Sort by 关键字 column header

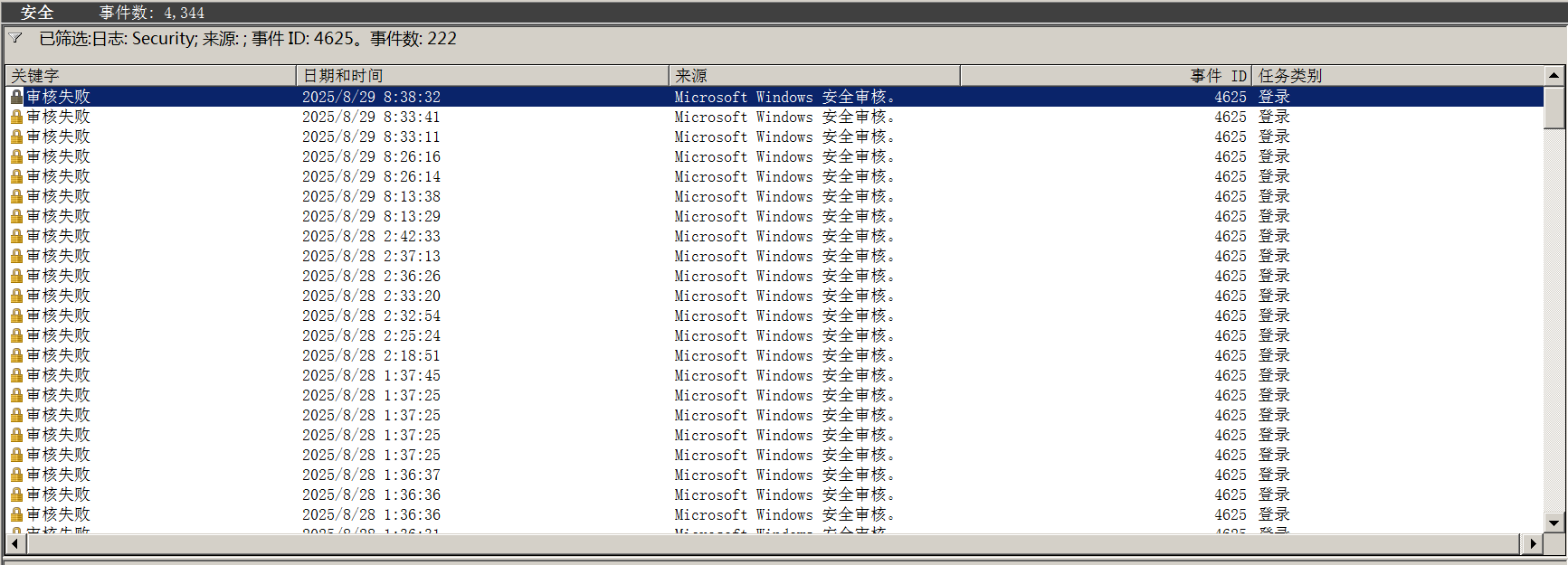pyautogui.click(x=150, y=76)
